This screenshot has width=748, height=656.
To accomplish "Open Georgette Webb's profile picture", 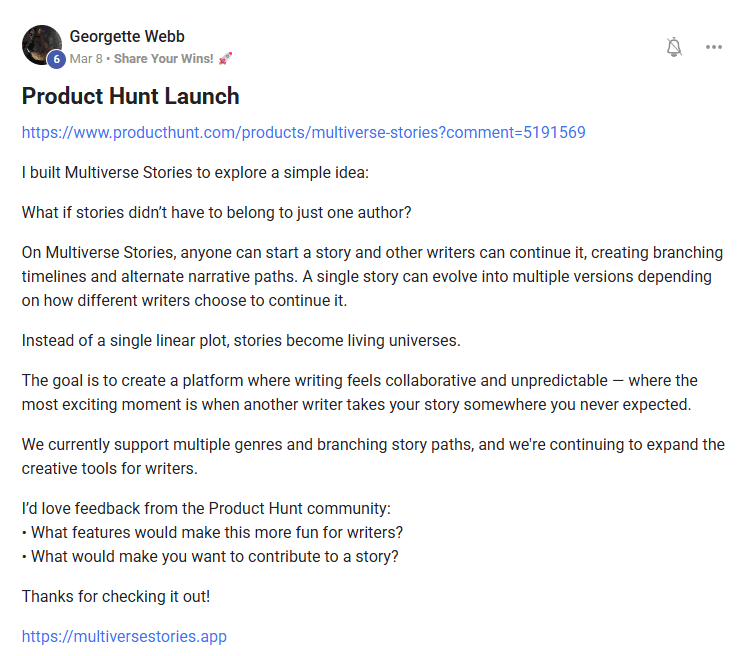I will click(x=42, y=45).
